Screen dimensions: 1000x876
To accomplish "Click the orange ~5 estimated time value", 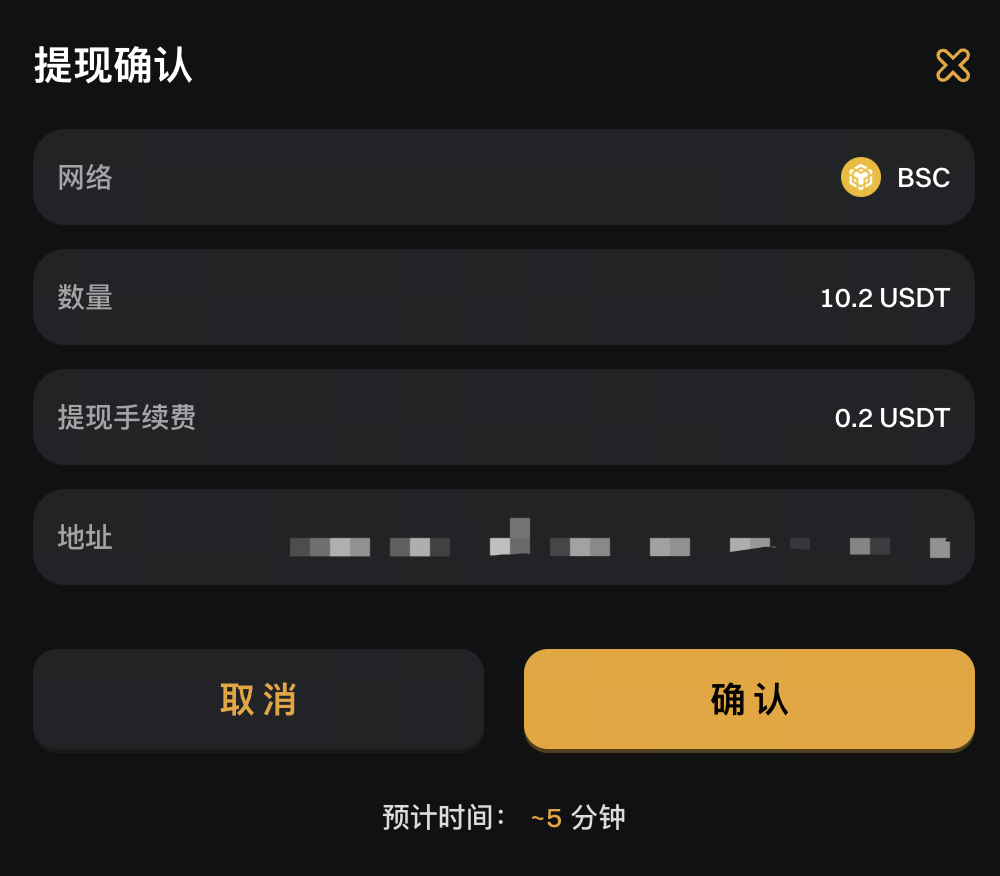I will pyautogui.click(x=546, y=818).
